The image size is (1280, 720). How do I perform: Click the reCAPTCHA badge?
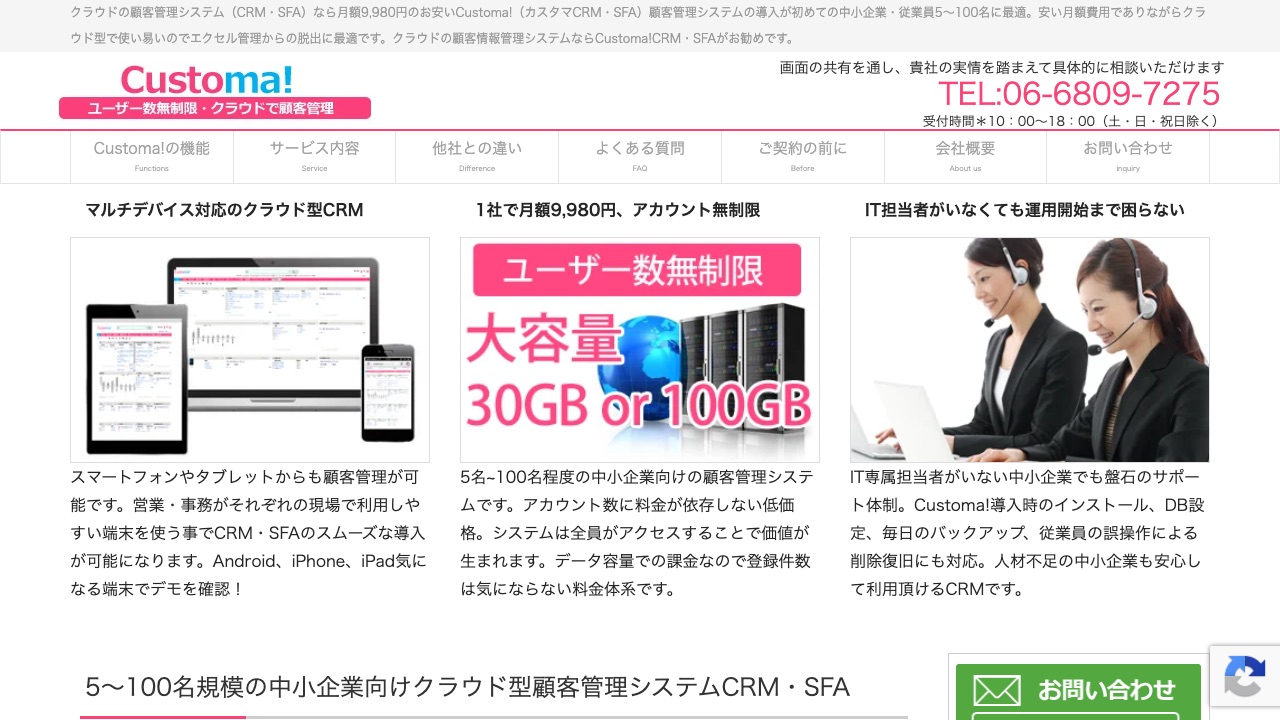click(x=1245, y=676)
